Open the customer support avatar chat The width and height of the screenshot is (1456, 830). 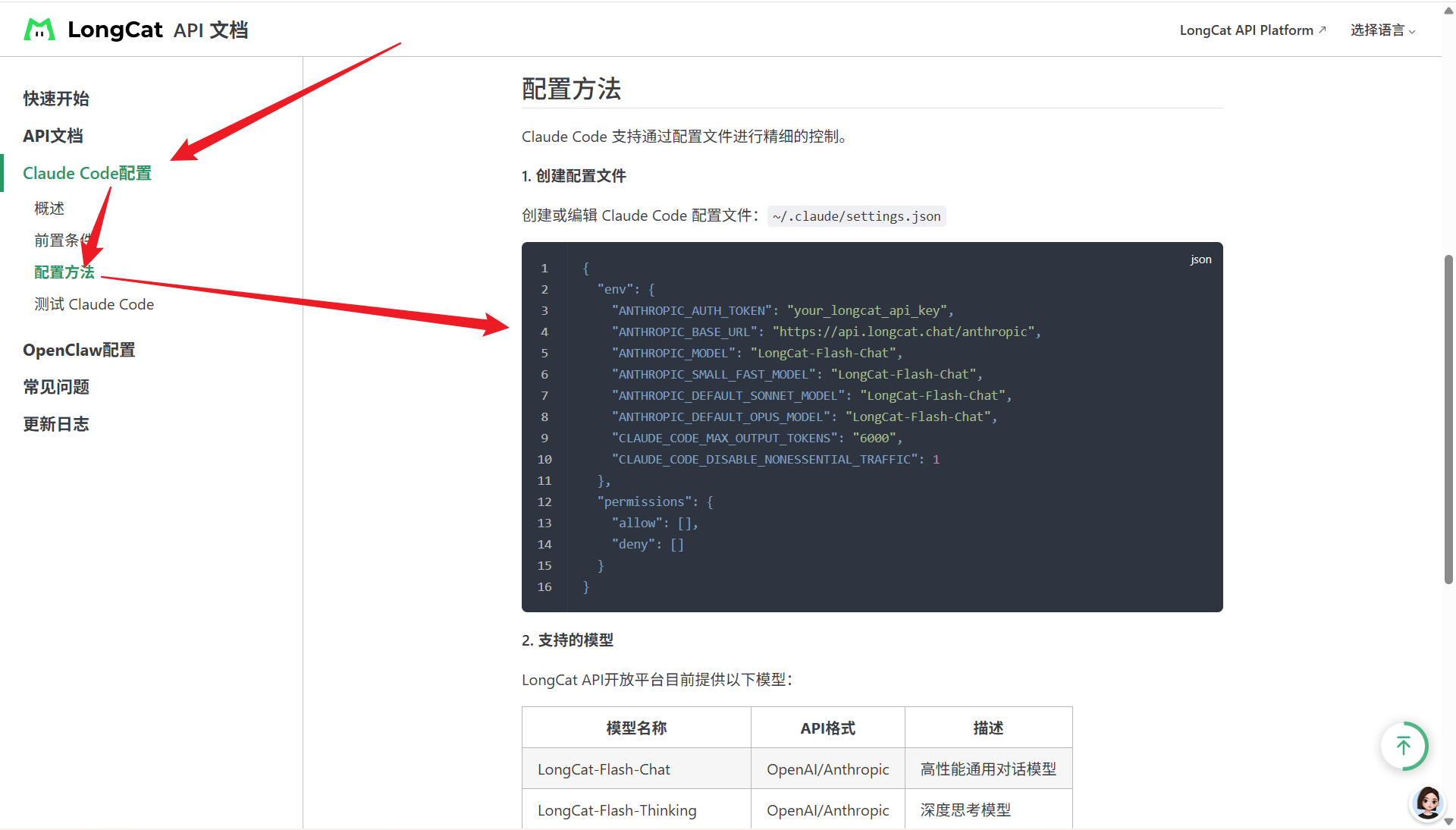(x=1428, y=803)
